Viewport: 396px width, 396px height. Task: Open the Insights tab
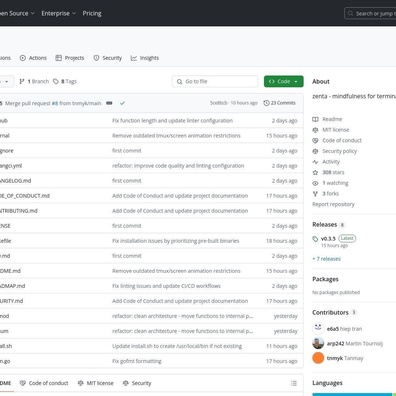pos(145,58)
